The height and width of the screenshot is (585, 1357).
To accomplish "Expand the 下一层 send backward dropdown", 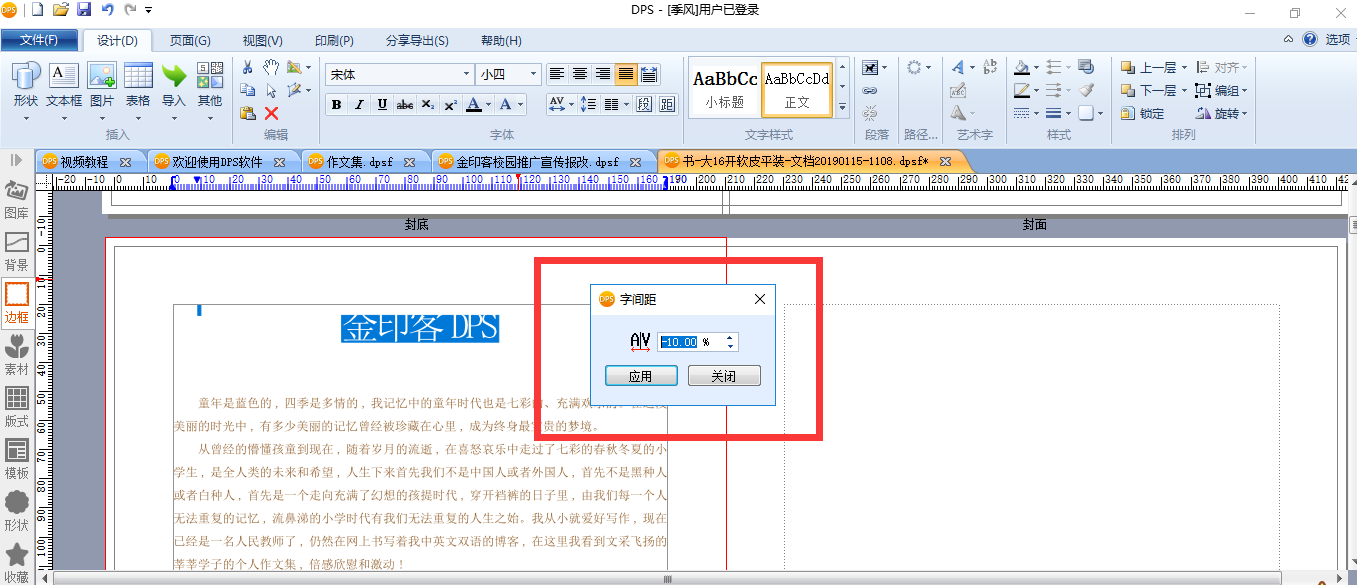I will 1185,90.
